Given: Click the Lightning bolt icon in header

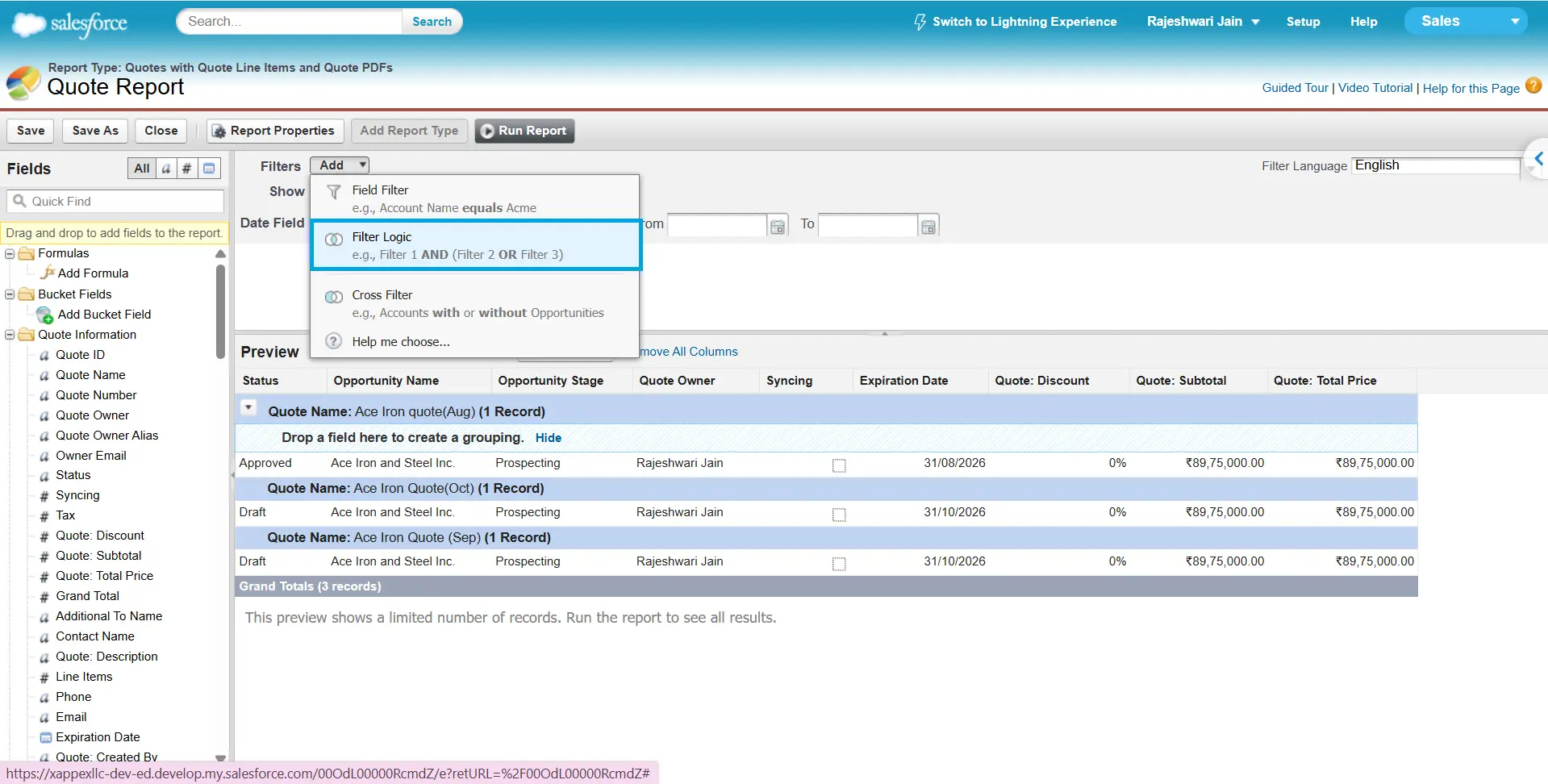Looking at the screenshot, I should [920, 22].
